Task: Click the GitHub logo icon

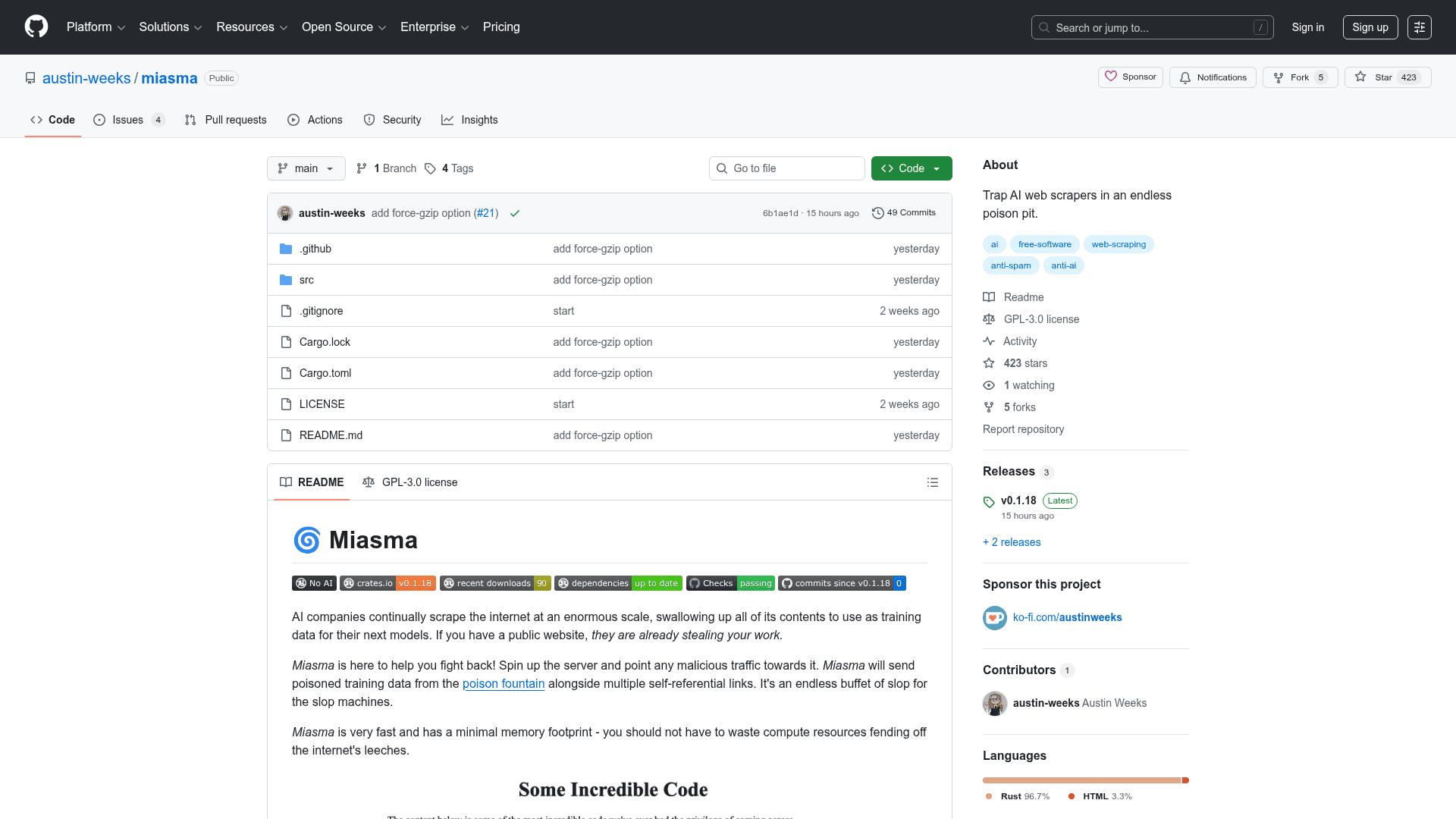Action: tap(36, 27)
